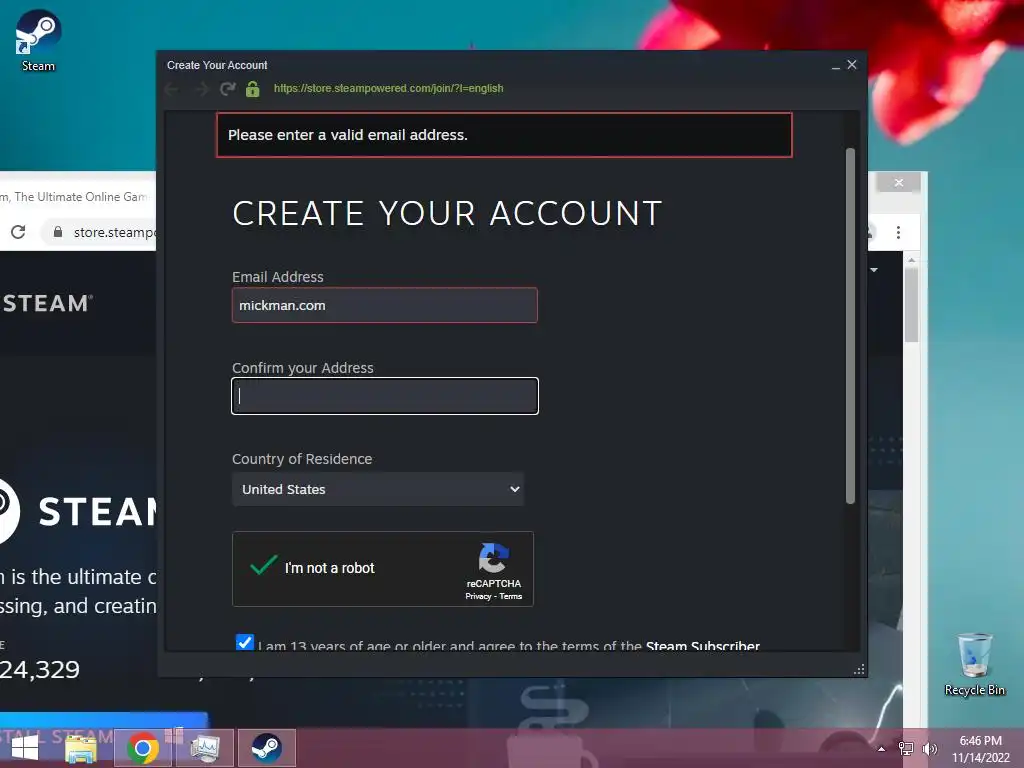
Task: Reload the page in the Chrome window
Action: [x=18, y=232]
